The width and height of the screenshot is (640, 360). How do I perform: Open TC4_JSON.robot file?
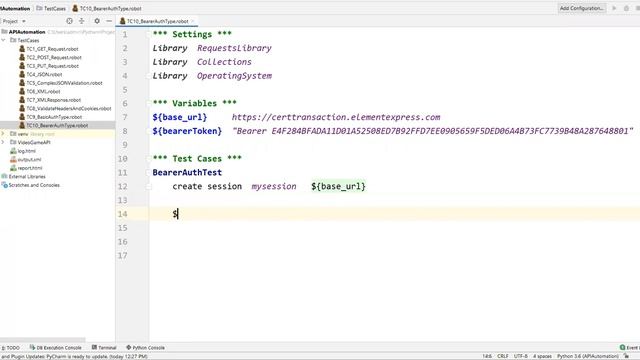tap(44, 74)
